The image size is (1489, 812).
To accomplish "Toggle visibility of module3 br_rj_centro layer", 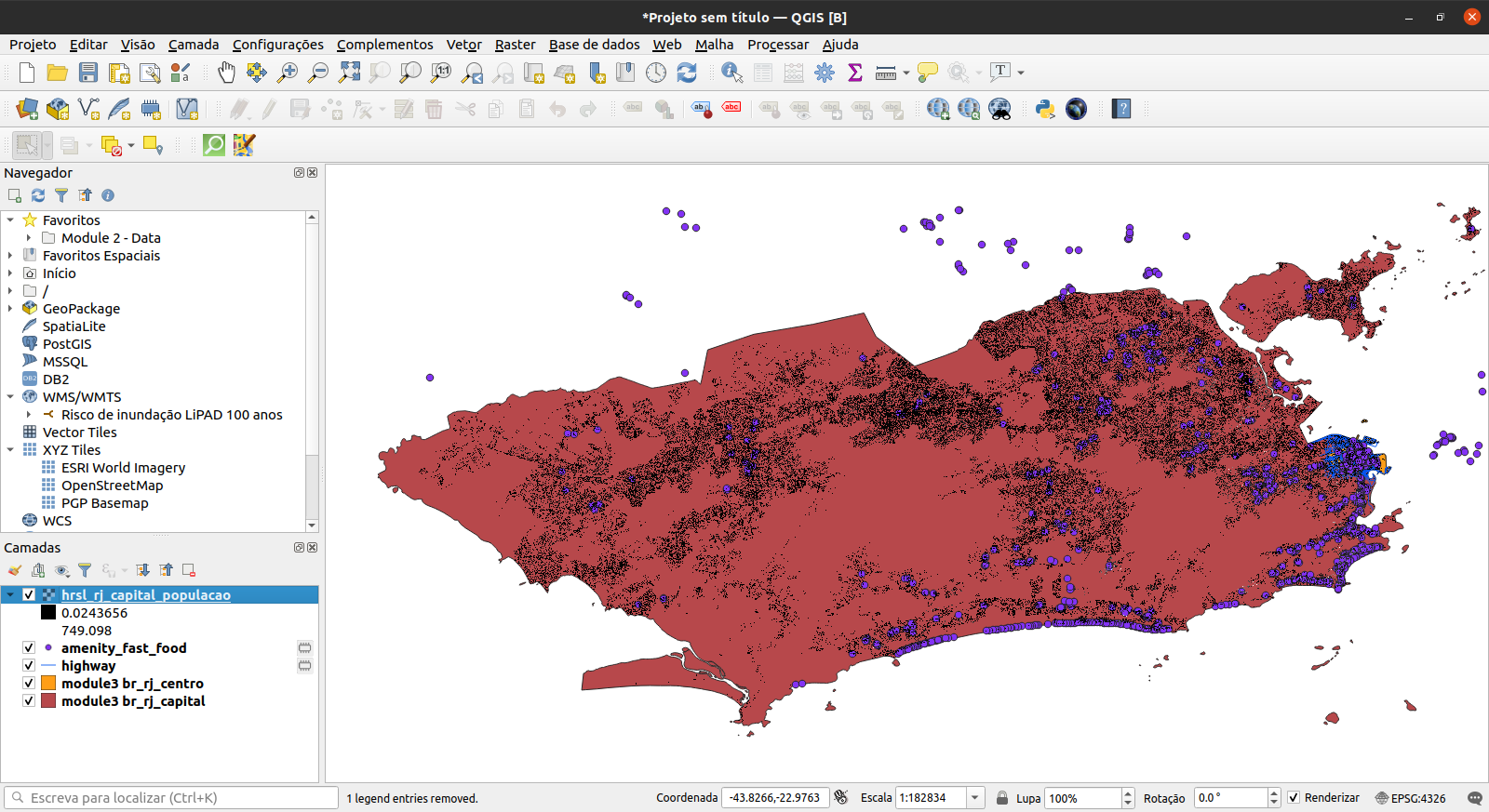I will pos(29,683).
